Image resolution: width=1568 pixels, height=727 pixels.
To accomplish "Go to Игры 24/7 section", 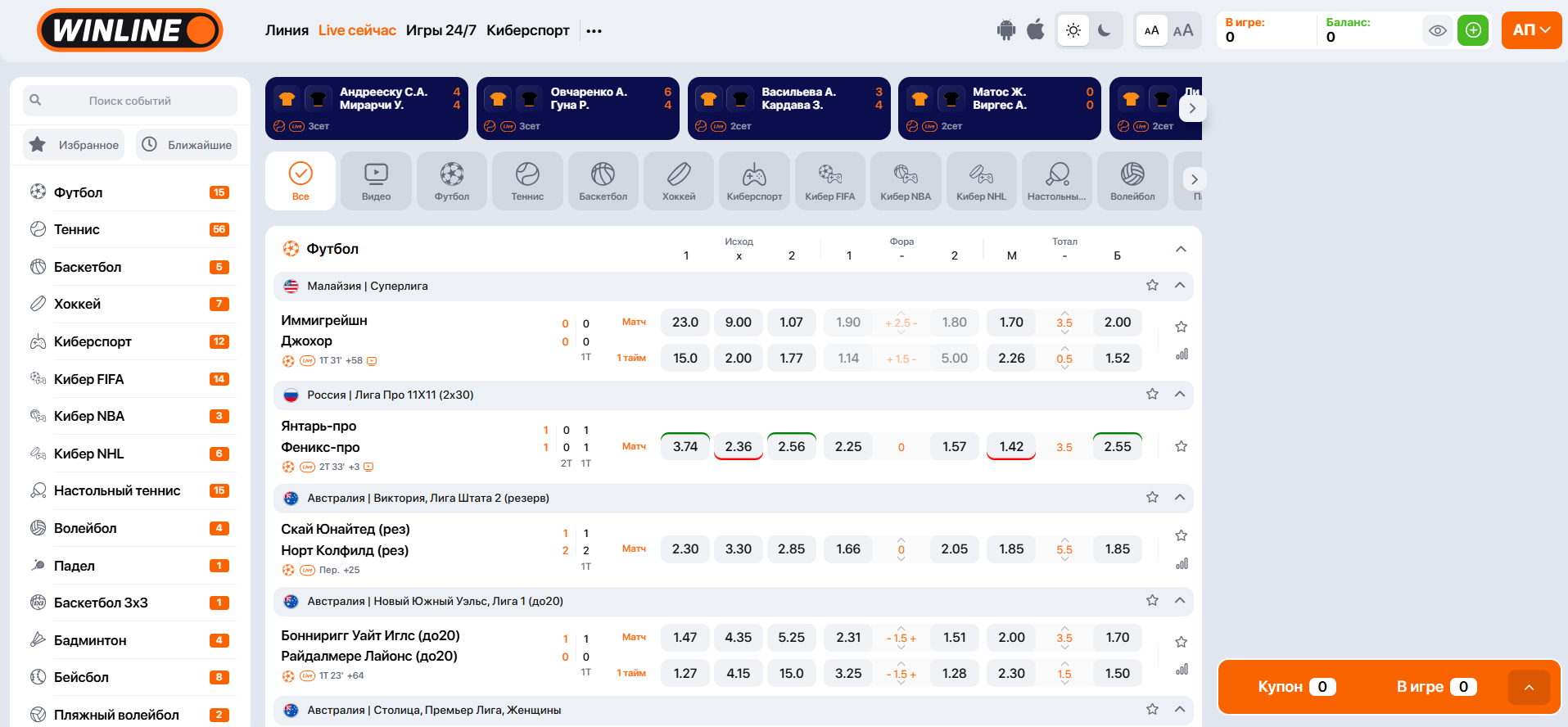I will pyautogui.click(x=441, y=30).
